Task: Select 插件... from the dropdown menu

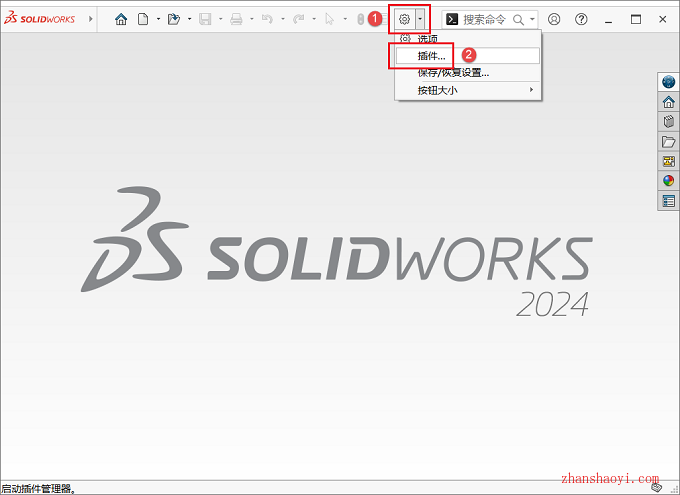Action: 432,56
